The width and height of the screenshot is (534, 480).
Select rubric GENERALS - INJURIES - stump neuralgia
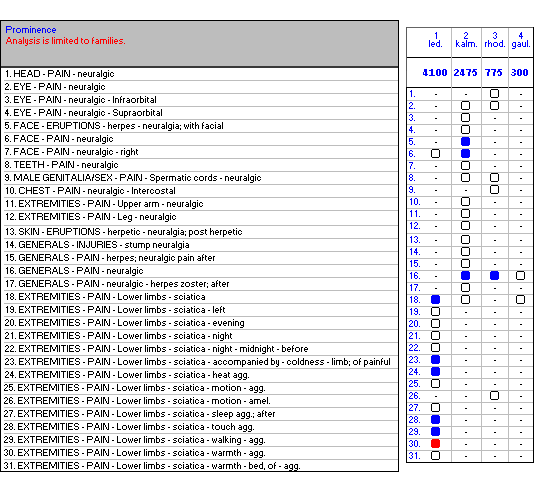pos(97,245)
